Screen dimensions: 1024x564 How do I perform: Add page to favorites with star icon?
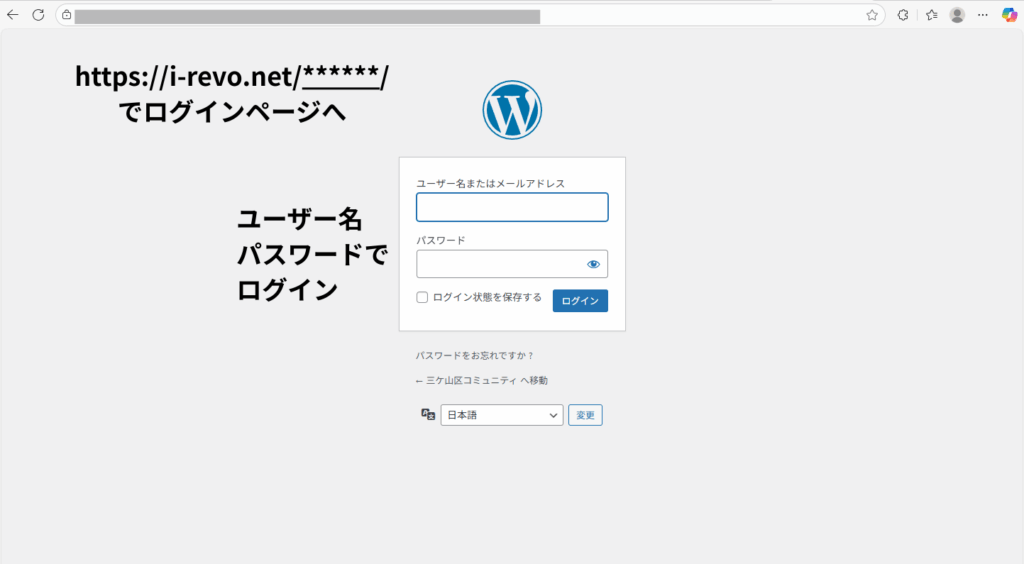click(872, 15)
